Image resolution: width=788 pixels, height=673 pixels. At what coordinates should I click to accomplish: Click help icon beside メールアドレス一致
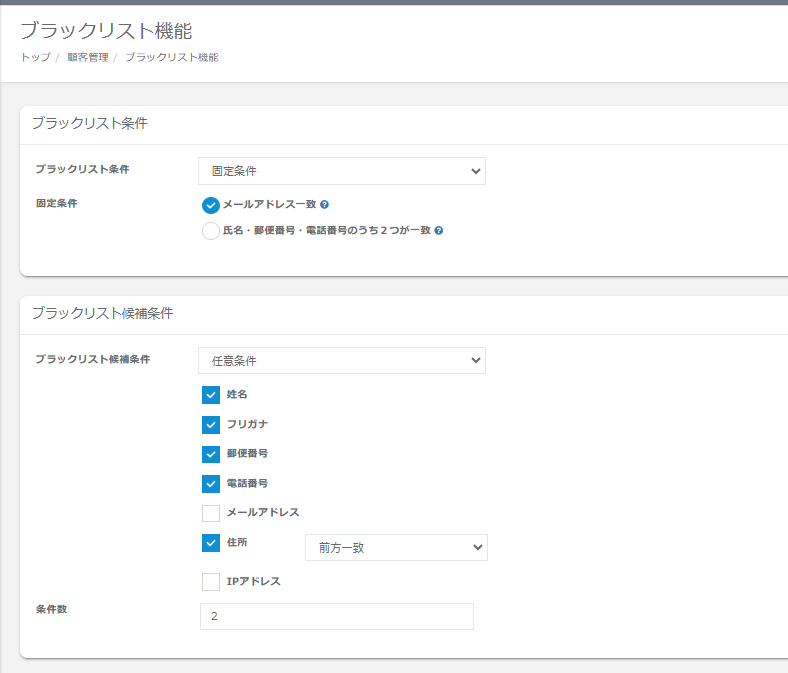point(324,205)
